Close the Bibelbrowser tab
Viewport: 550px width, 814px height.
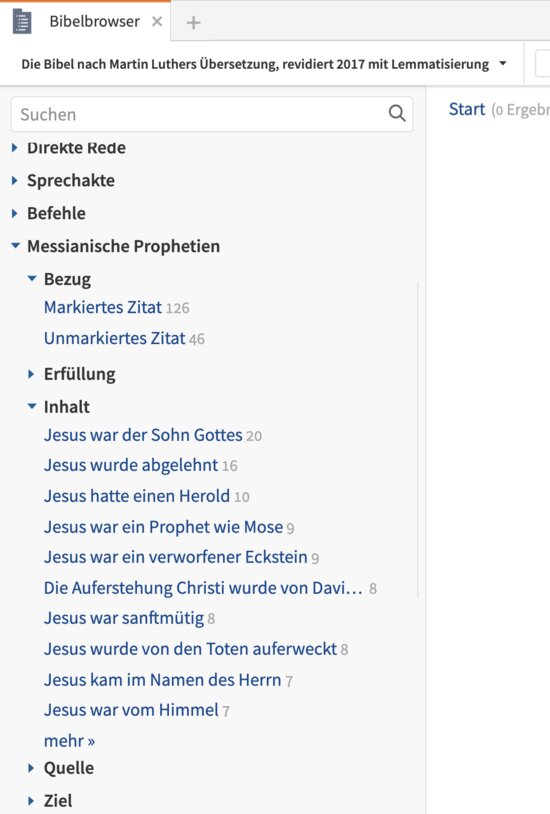[x=157, y=22]
